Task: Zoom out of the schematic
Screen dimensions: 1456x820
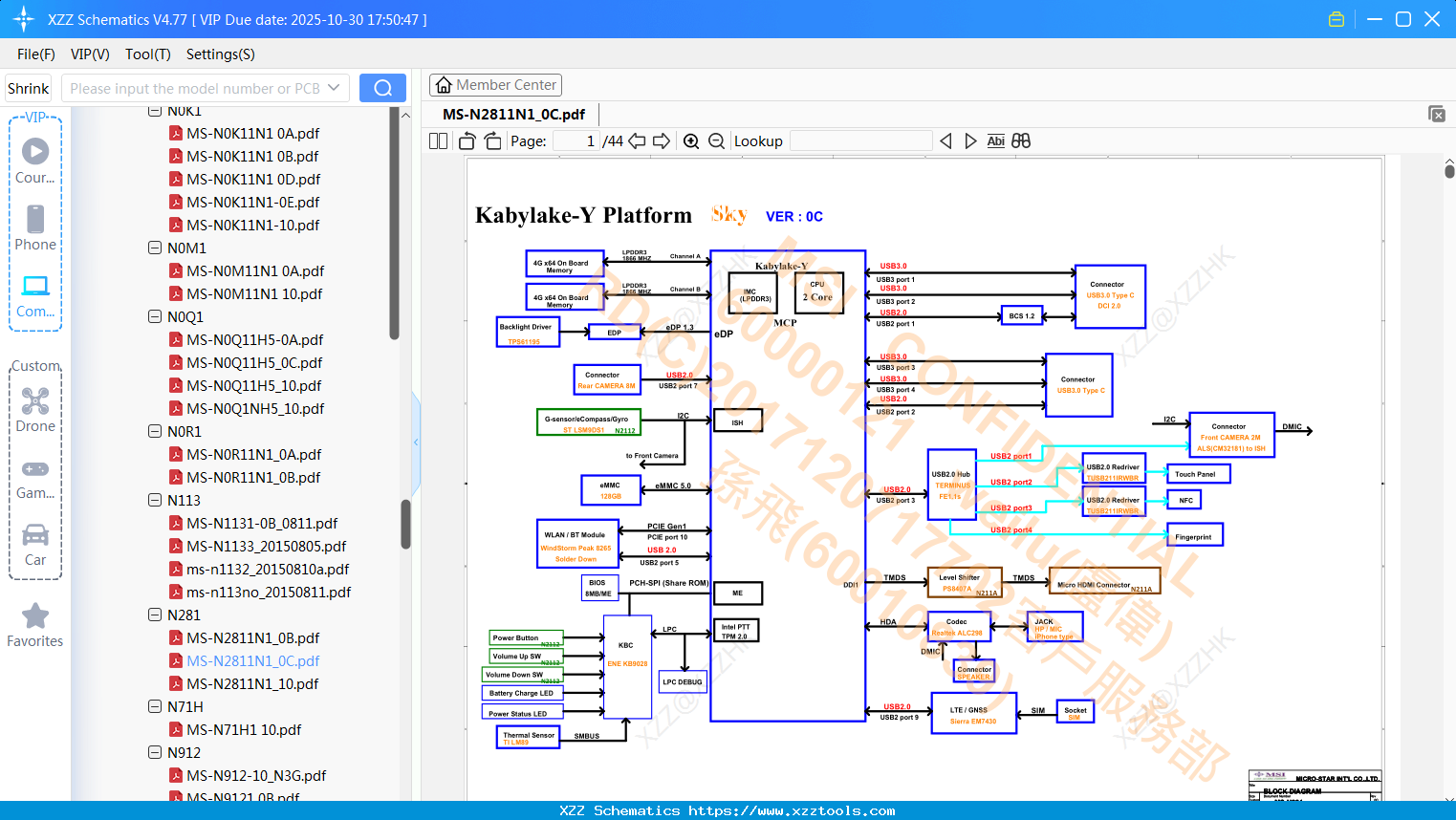Action: pyautogui.click(x=716, y=141)
